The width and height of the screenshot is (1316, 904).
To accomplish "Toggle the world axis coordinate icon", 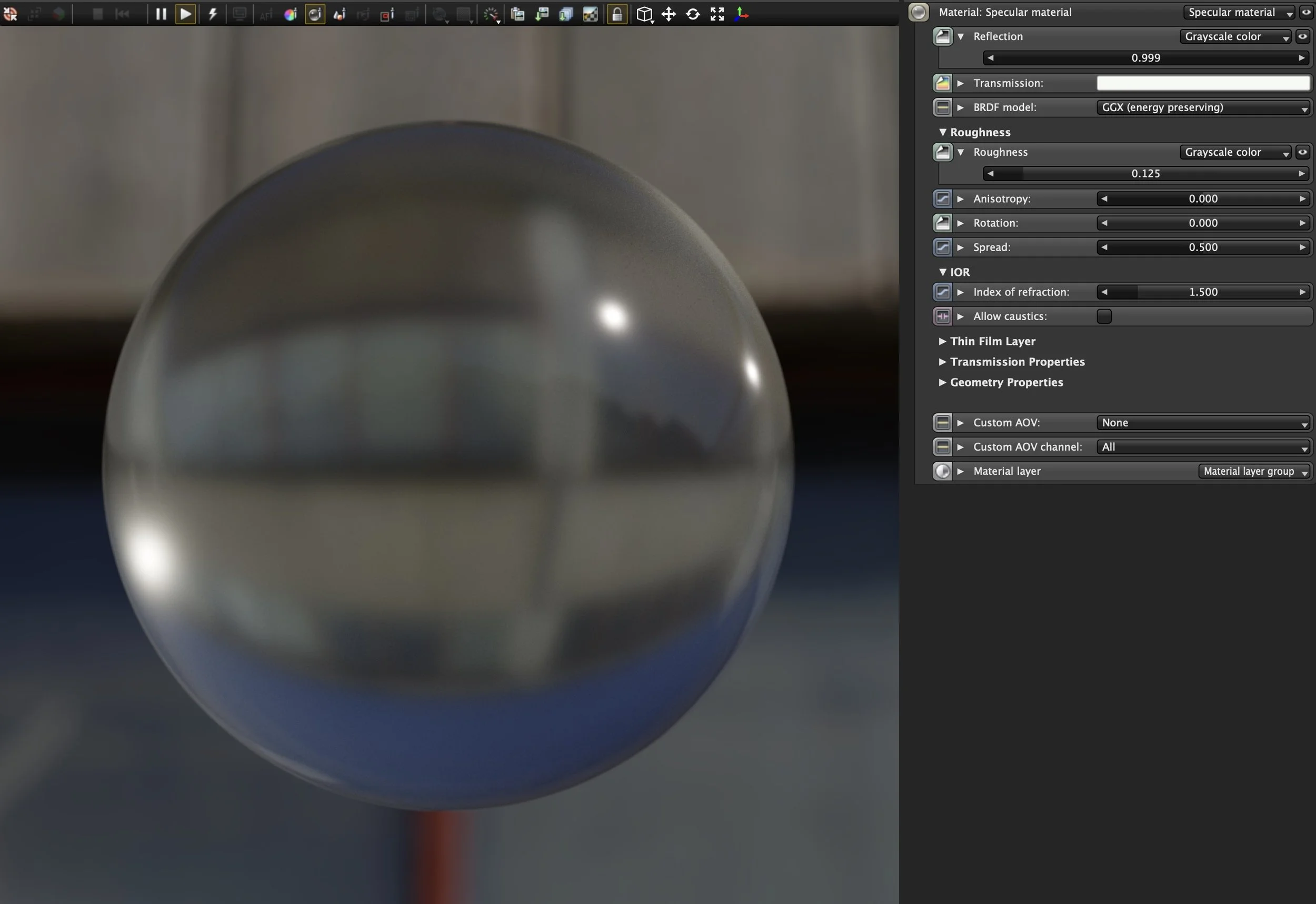I will 741,14.
